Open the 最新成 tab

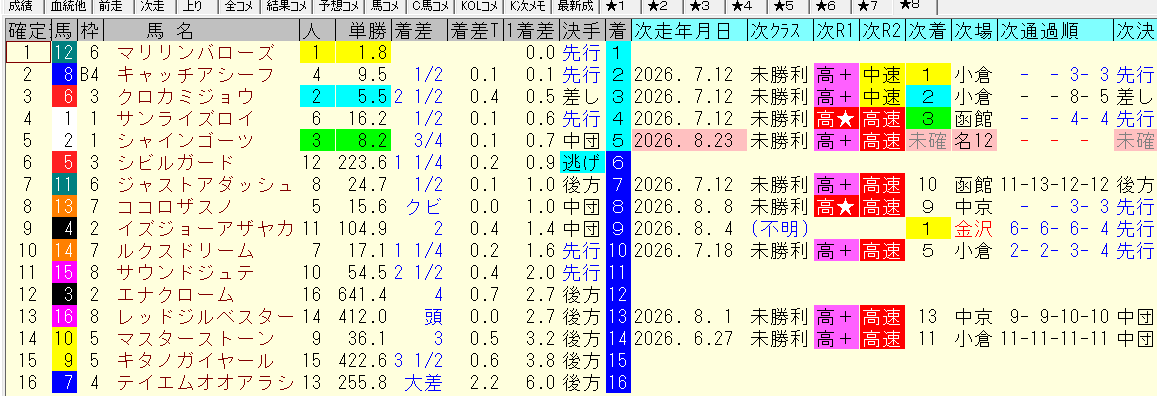[x=576, y=7]
